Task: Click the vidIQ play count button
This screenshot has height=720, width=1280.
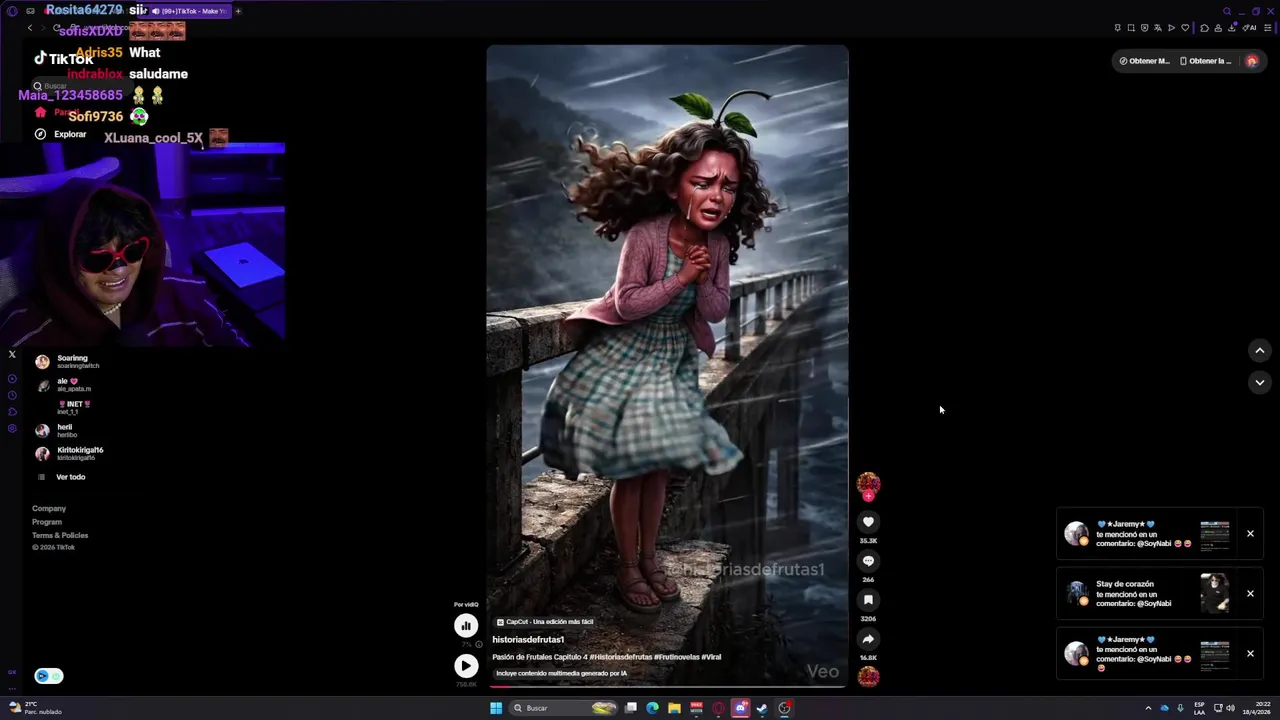Action: [x=466, y=666]
